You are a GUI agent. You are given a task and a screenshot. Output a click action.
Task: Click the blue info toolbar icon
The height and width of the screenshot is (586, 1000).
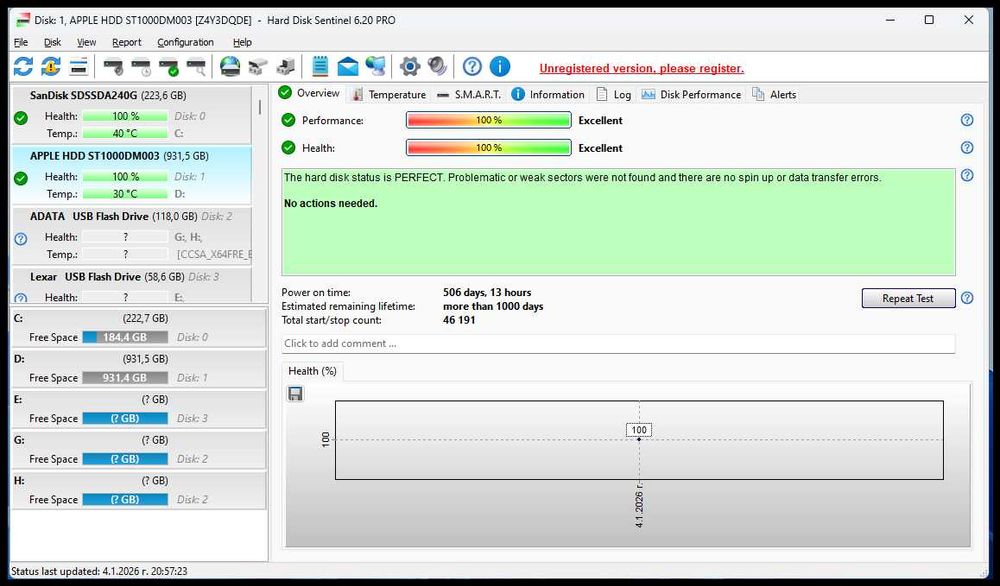click(500, 66)
